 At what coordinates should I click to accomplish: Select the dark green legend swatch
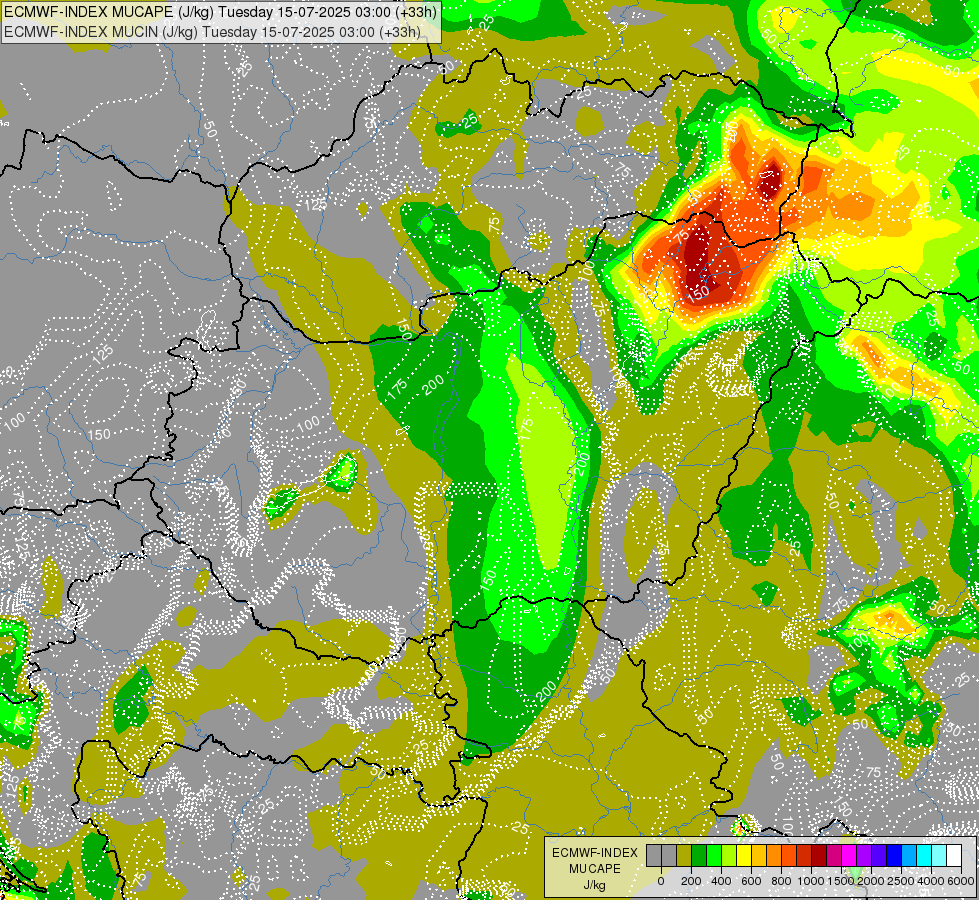pyautogui.click(x=699, y=855)
